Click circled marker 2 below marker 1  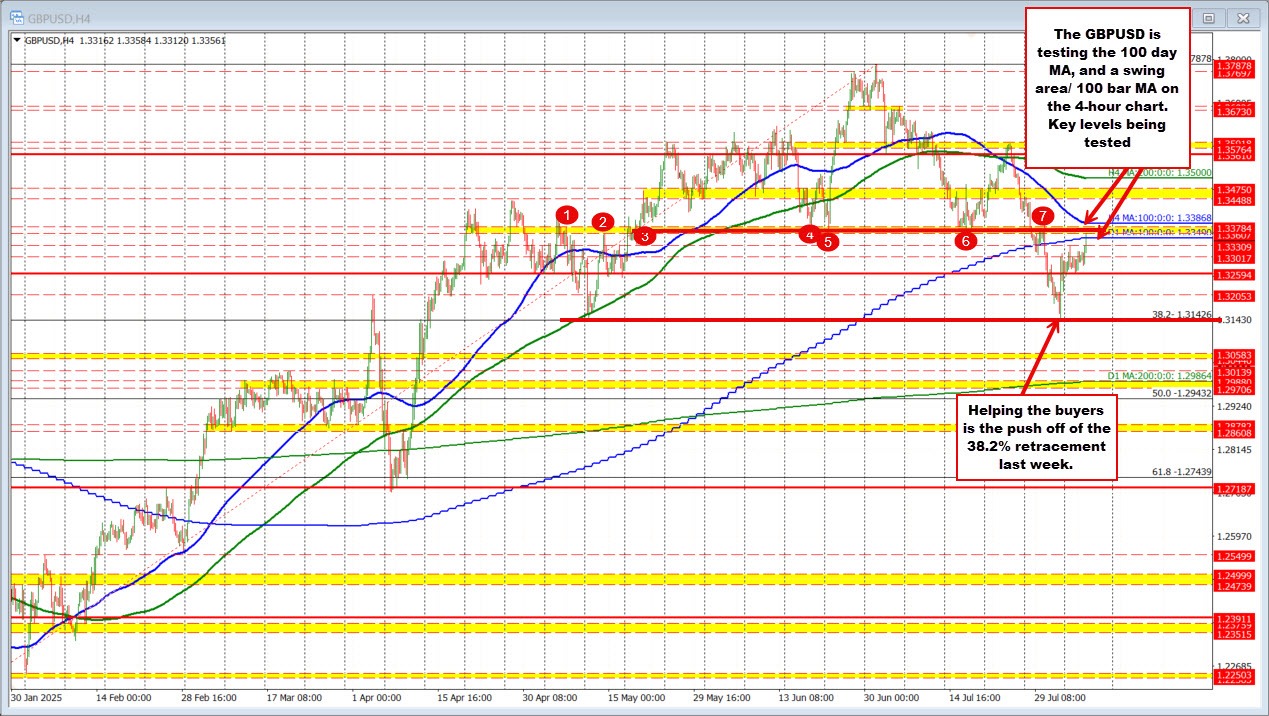pos(603,223)
